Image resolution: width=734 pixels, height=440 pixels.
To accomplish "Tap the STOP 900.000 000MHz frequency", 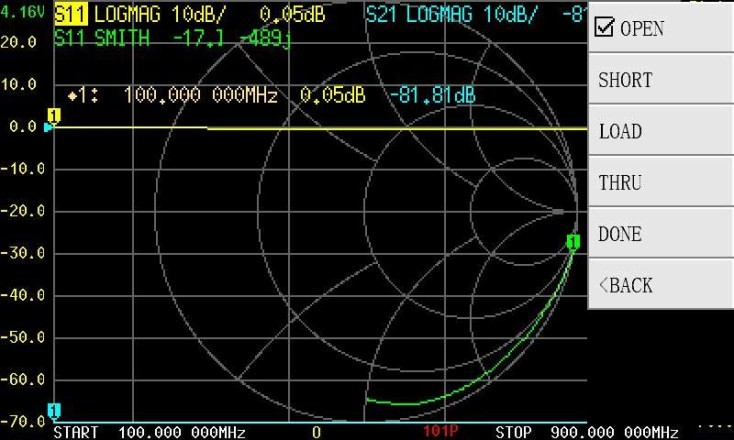I will [x=587, y=432].
